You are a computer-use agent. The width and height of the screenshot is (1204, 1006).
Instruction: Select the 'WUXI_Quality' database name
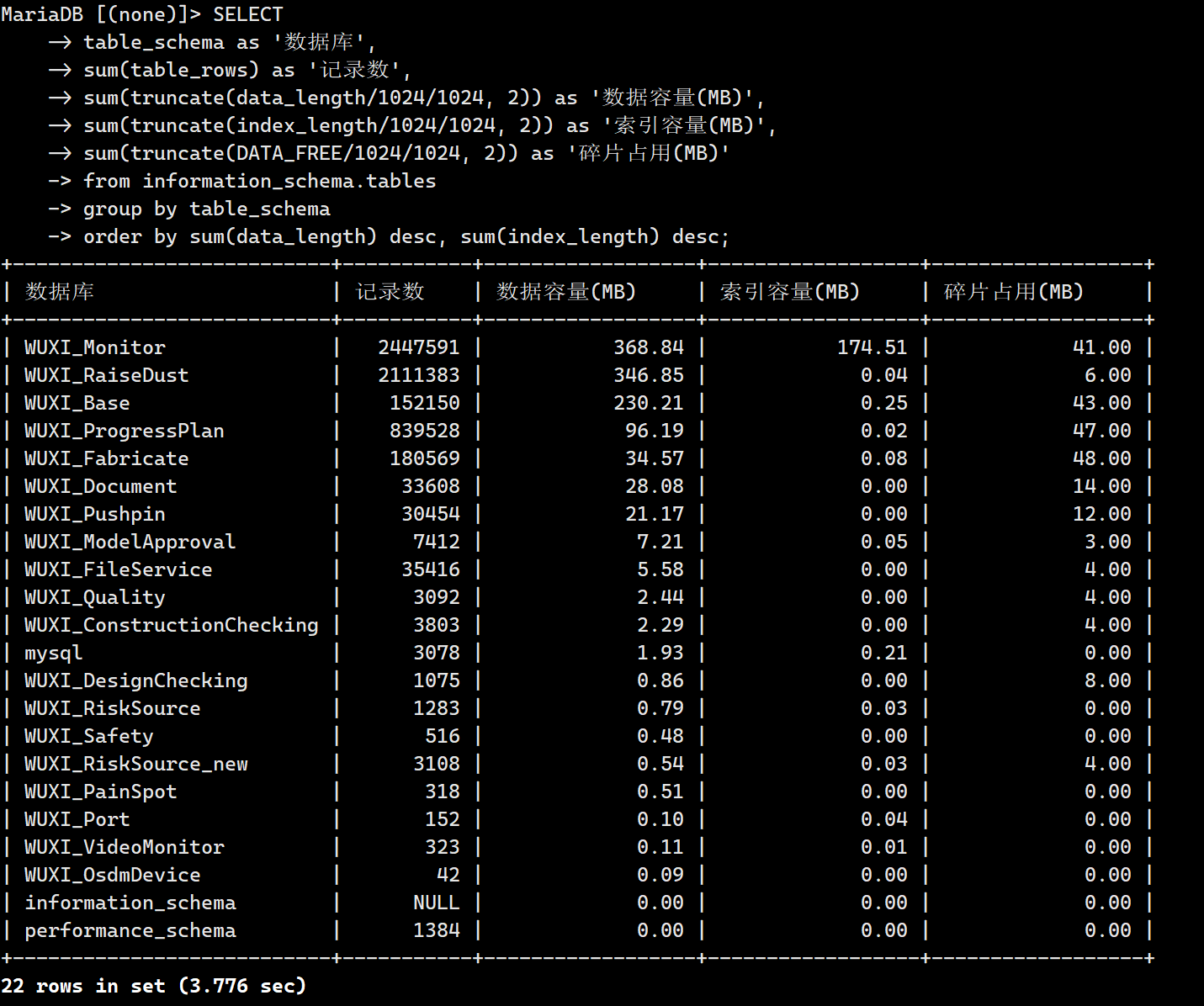click(95, 597)
